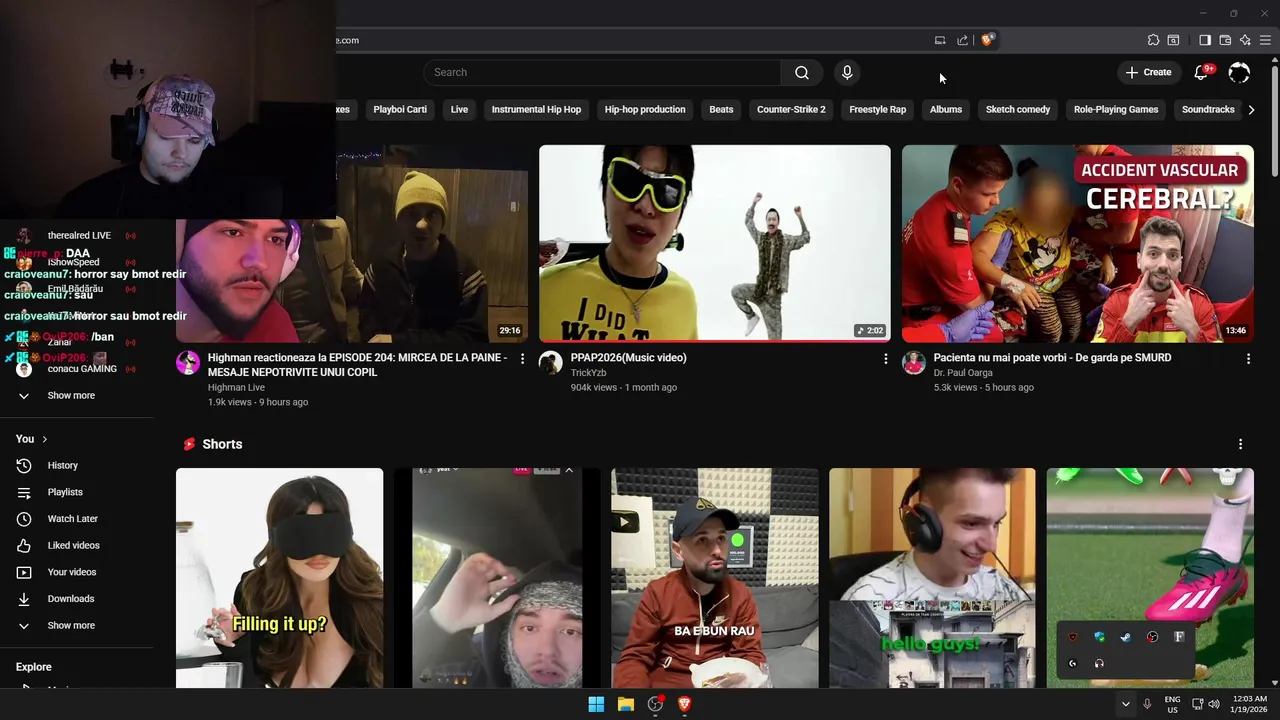Toggle the Brave sidebar panel icon

(x=1205, y=40)
